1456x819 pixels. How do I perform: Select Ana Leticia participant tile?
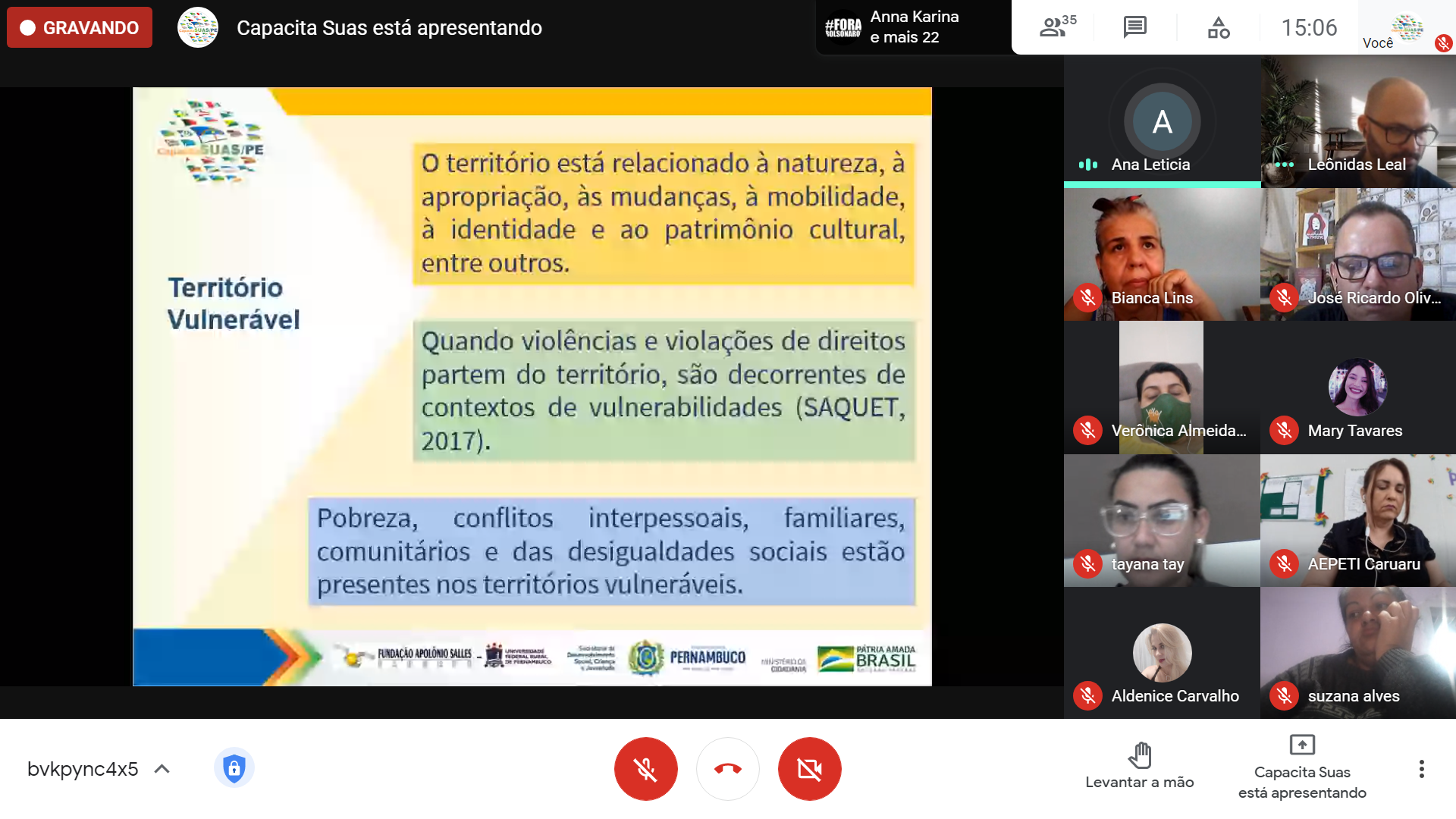[x=1162, y=121]
